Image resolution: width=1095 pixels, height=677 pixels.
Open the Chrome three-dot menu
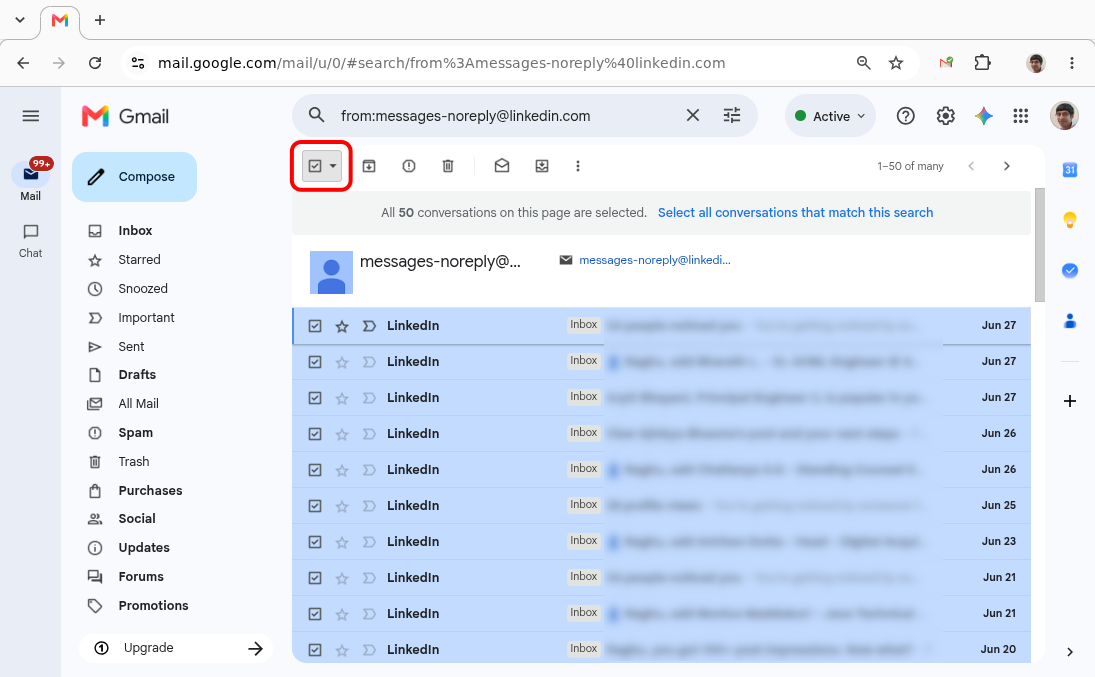pyautogui.click(x=1071, y=63)
